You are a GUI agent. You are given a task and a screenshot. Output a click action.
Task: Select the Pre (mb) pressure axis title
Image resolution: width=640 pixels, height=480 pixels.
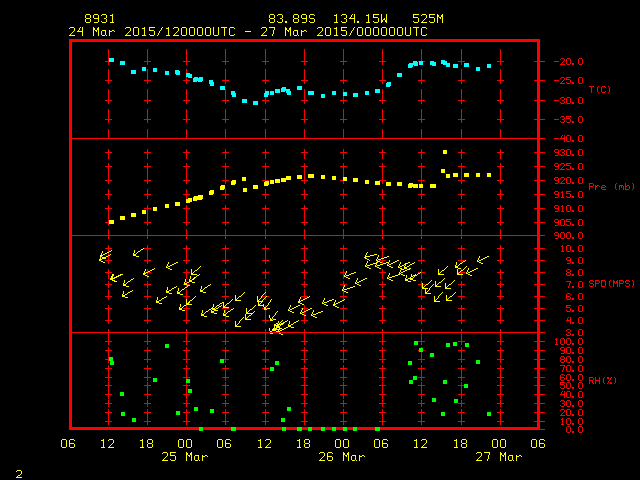pyautogui.click(x=611, y=187)
